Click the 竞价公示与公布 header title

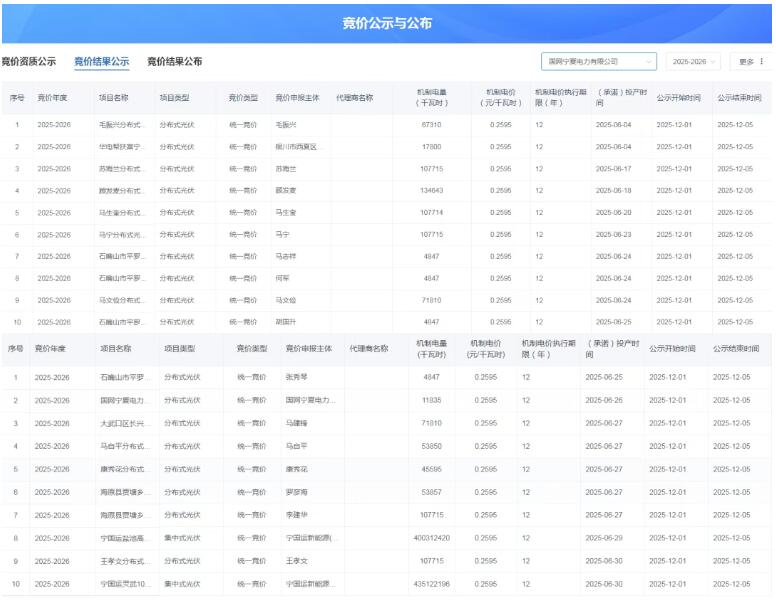tap(387, 24)
